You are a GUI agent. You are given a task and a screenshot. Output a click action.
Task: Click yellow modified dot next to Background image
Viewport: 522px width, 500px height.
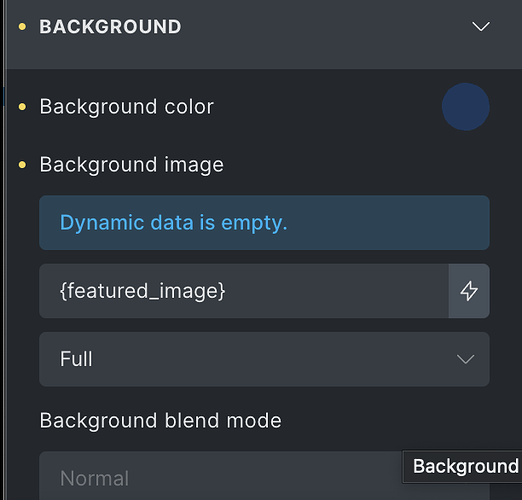(x=22, y=165)
